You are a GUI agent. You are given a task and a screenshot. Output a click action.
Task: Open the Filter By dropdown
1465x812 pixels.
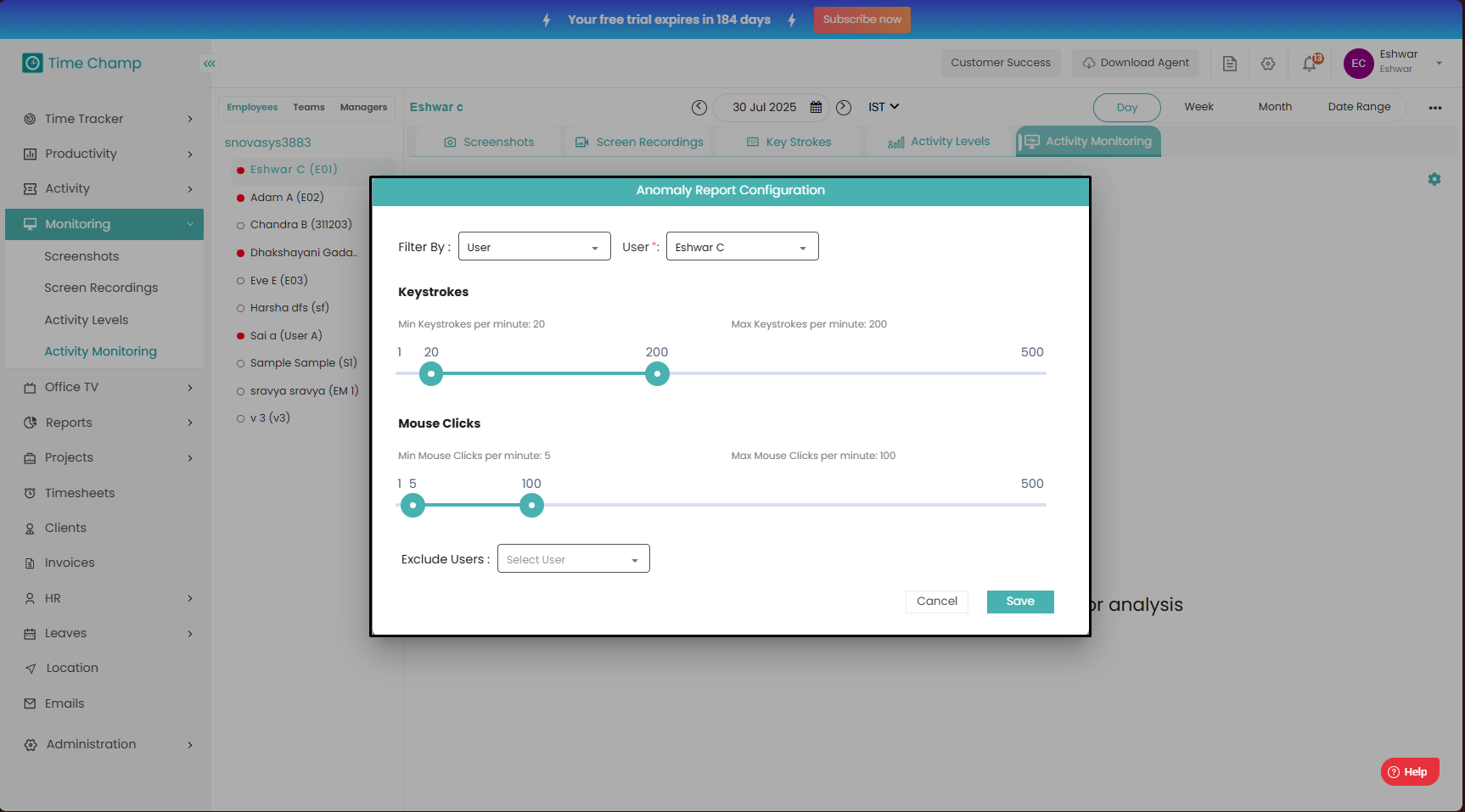534,247
